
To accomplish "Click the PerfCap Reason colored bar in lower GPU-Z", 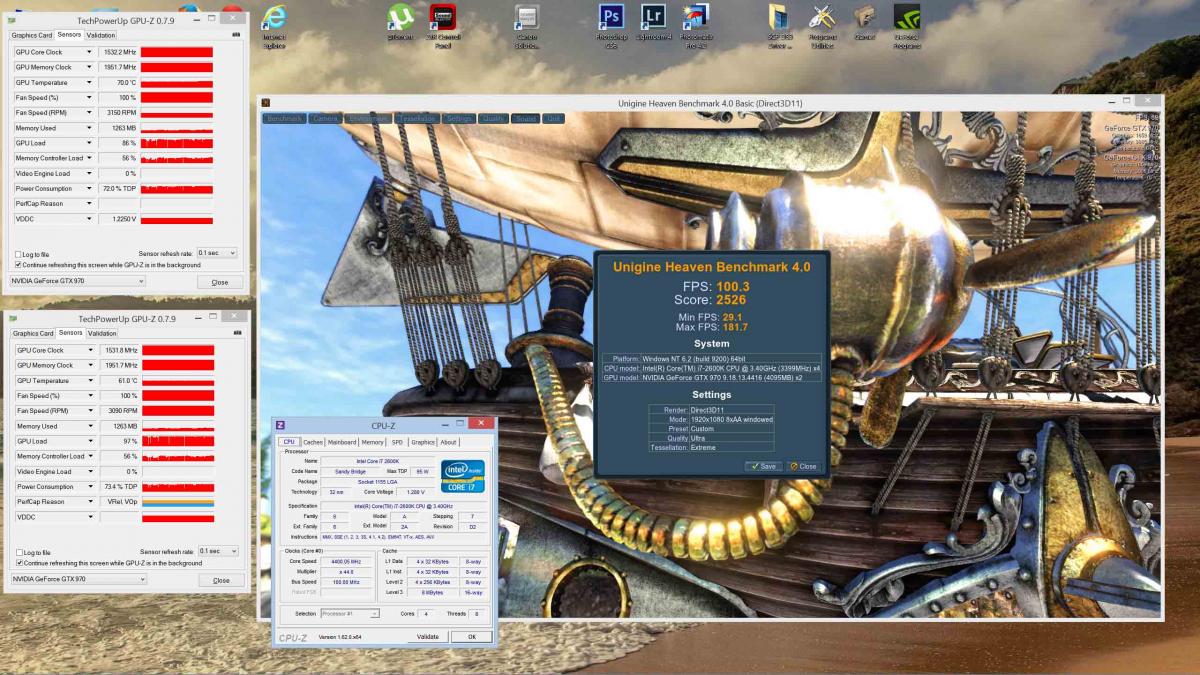I will click(x=178, y=502).
